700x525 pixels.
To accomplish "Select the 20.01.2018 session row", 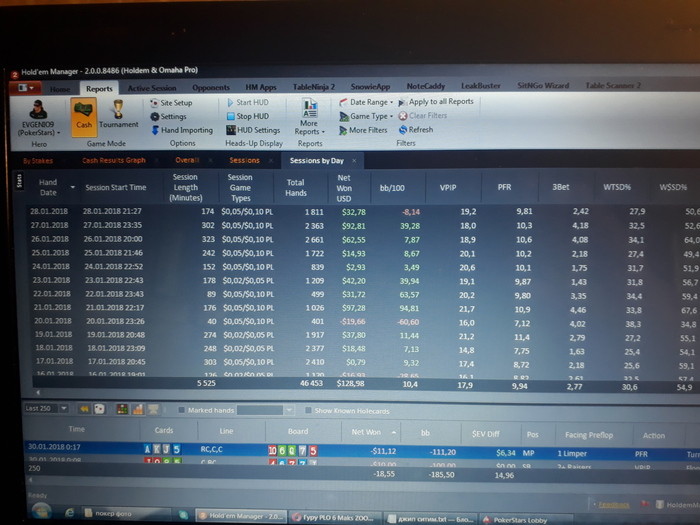I will point(362,321).
